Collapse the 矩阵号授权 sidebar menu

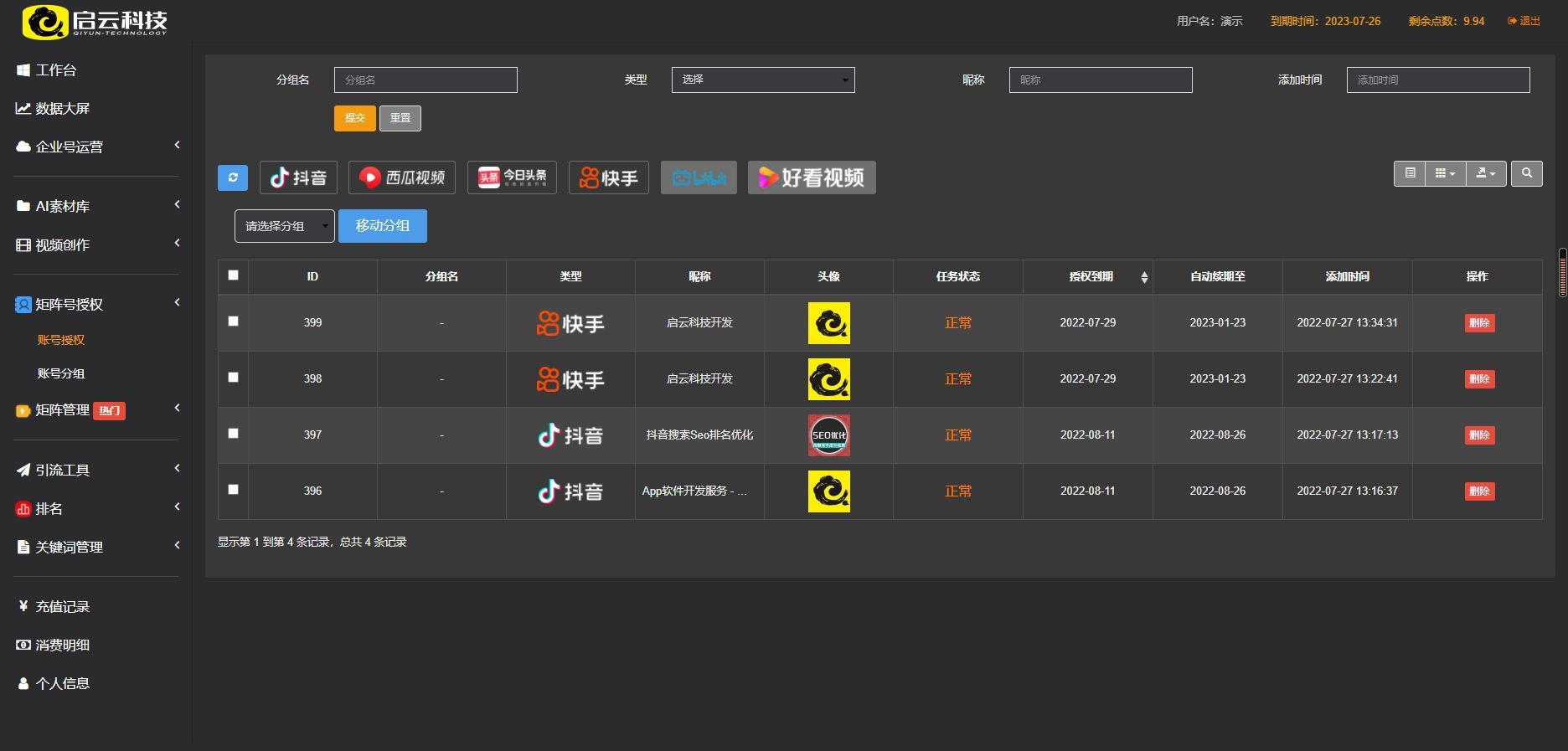click(96, 304)
